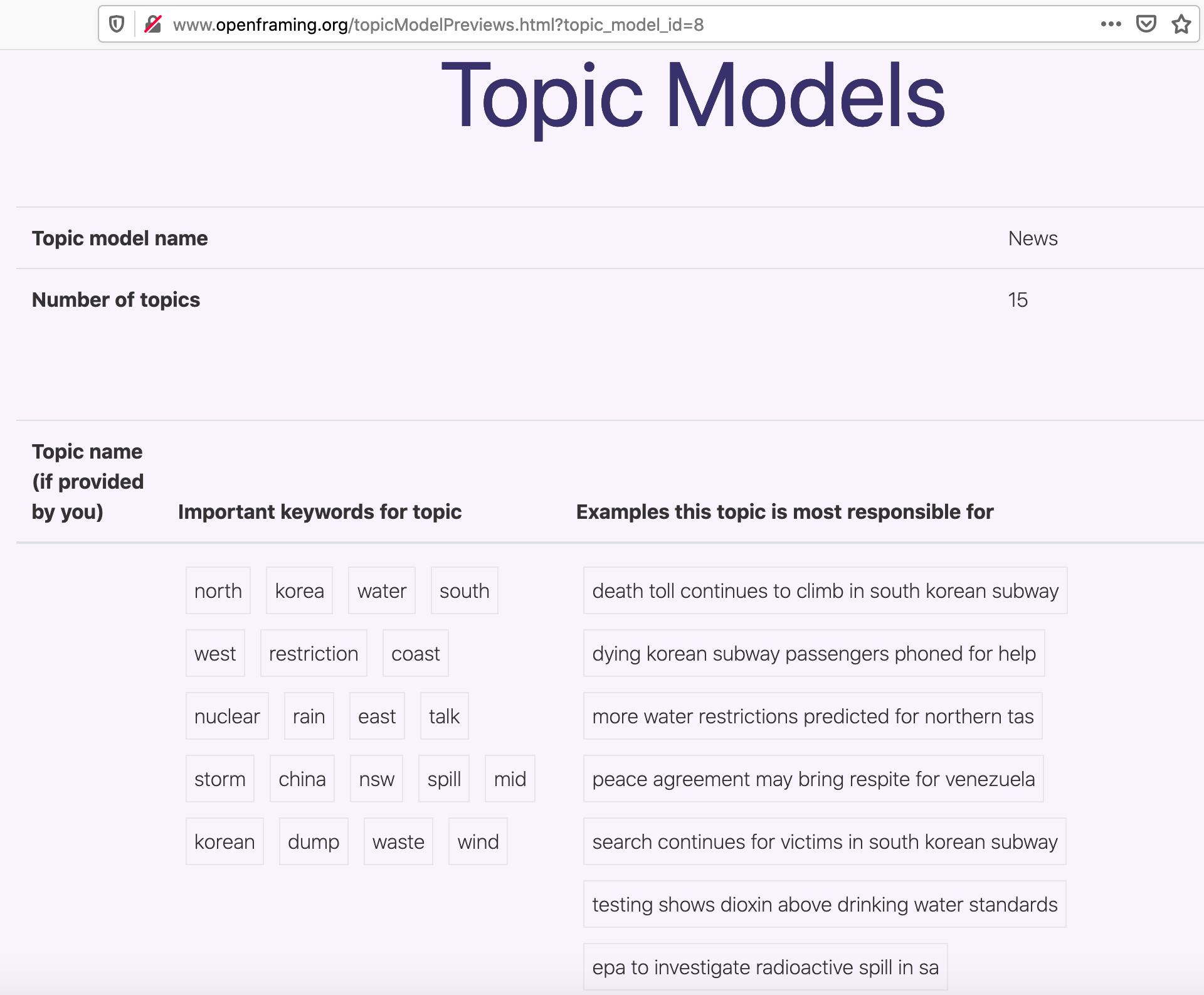Click the 'Topic Models' page heading
This screenshot has height=995, width=1204.
tap(692, 95)
